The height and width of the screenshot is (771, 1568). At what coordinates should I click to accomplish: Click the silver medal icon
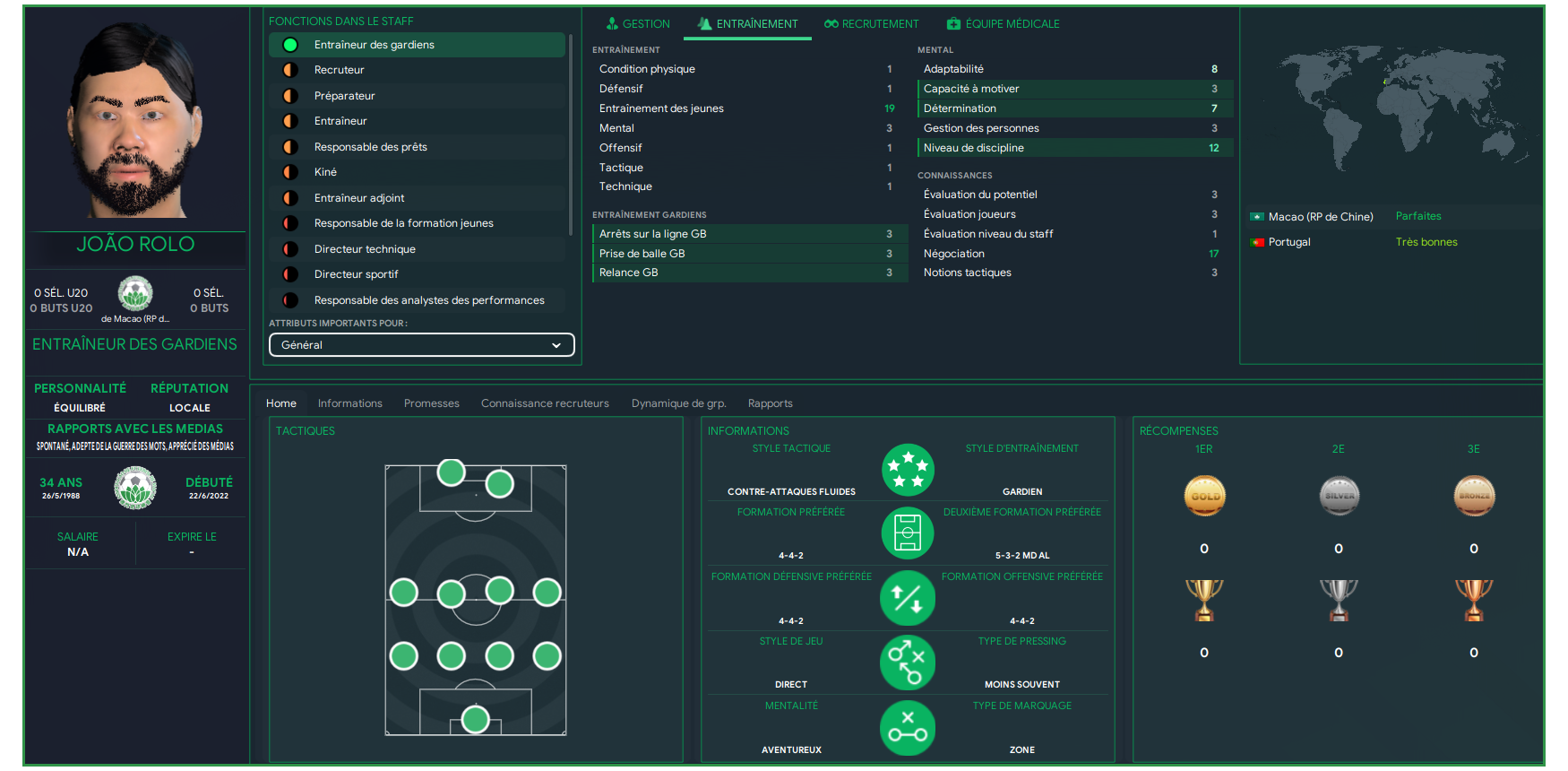tap(1339, 496)
